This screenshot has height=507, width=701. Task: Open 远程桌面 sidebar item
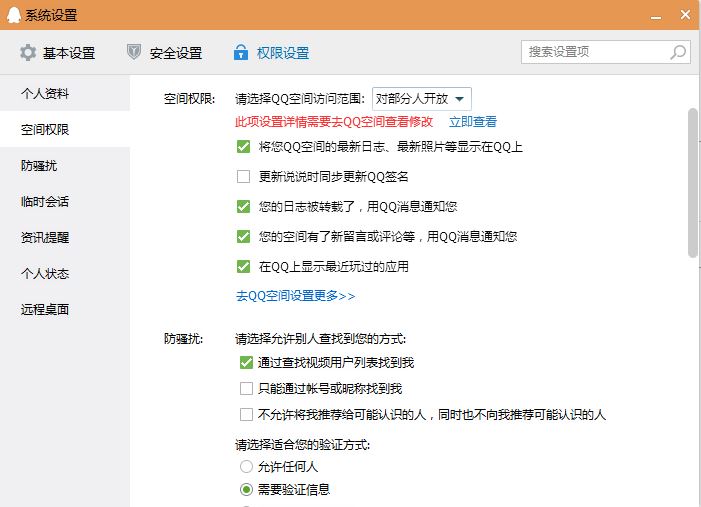coord(65,309)
